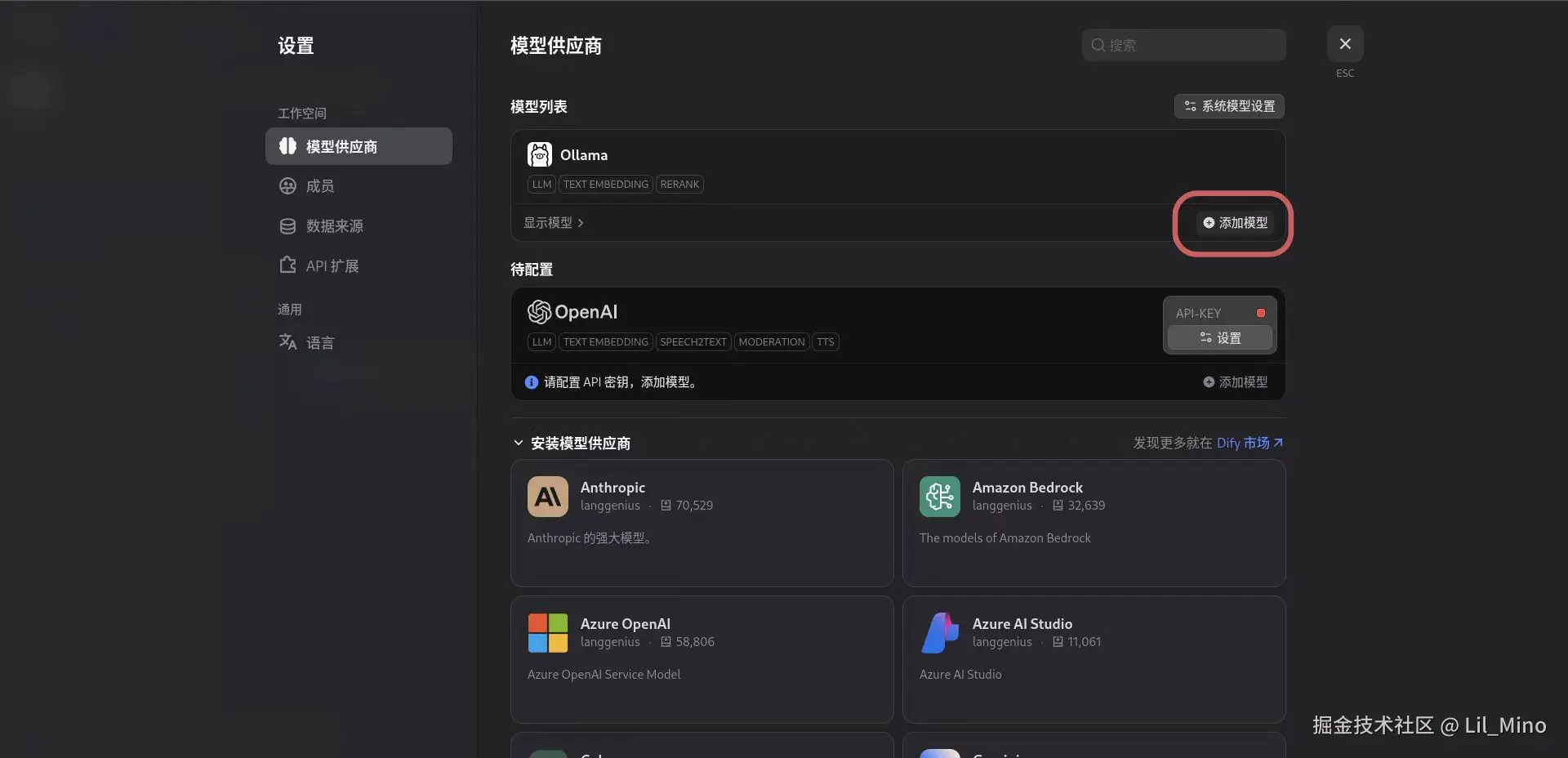The width and height of the screenshot is (1568, 758).
Task: Open the Azure AI Studio provider card
Action: click(x=1094, y=659)
